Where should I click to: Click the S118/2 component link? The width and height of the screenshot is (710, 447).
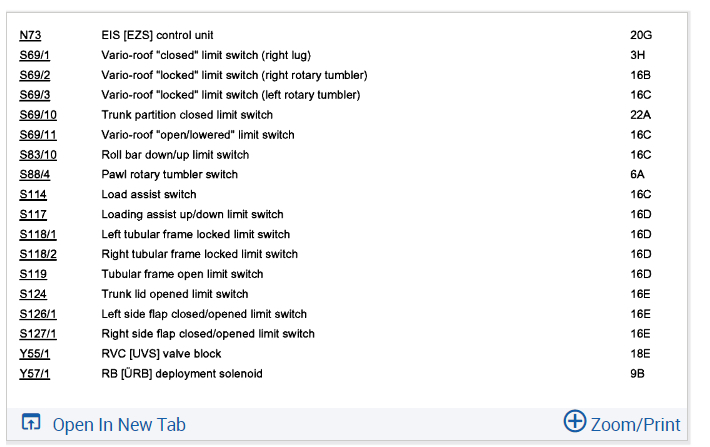coord(37,254)
